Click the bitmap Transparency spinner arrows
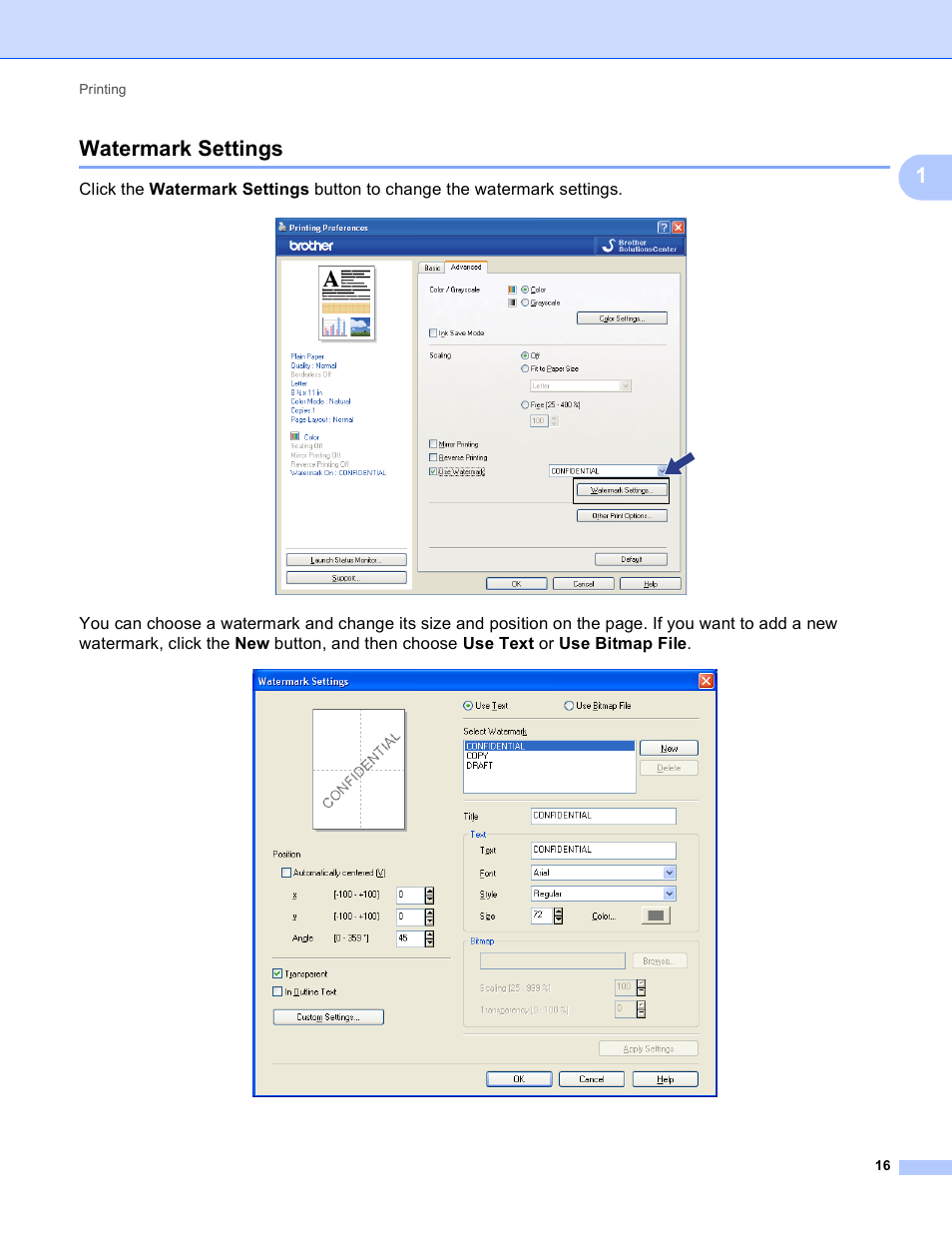 [x=641, y=1009]
